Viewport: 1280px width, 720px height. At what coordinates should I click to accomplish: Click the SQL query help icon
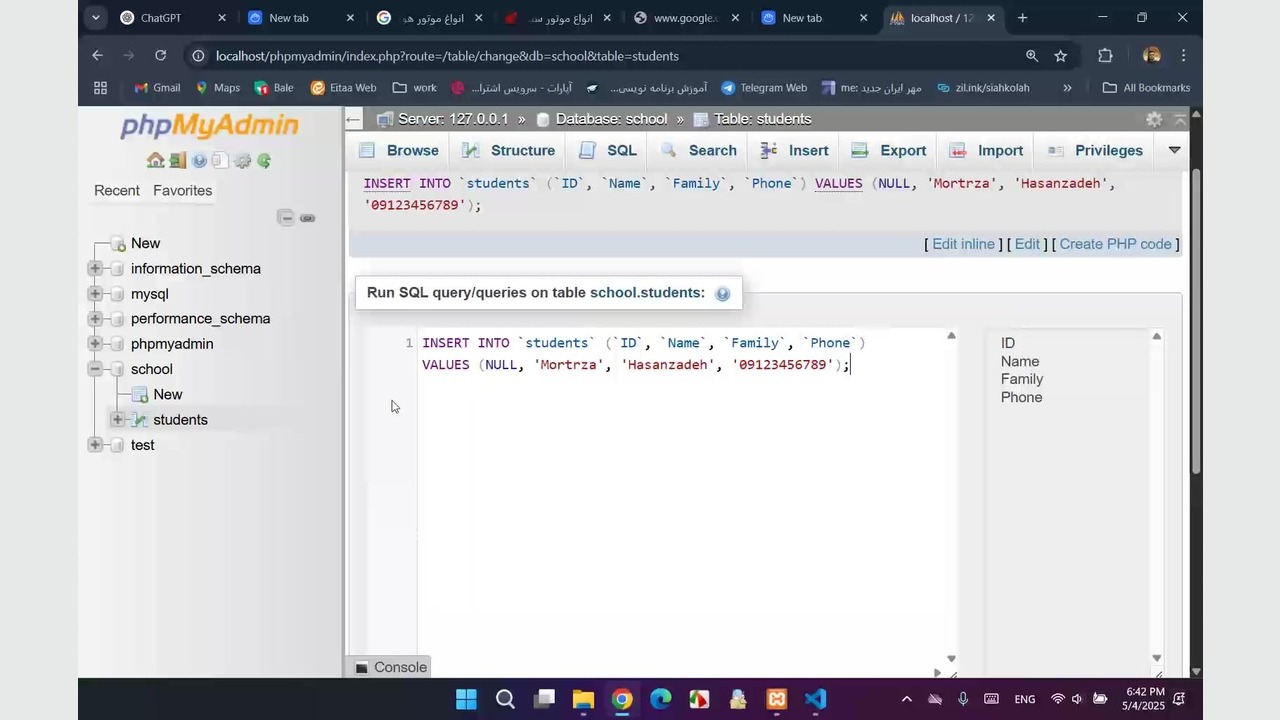click(723, 294)
